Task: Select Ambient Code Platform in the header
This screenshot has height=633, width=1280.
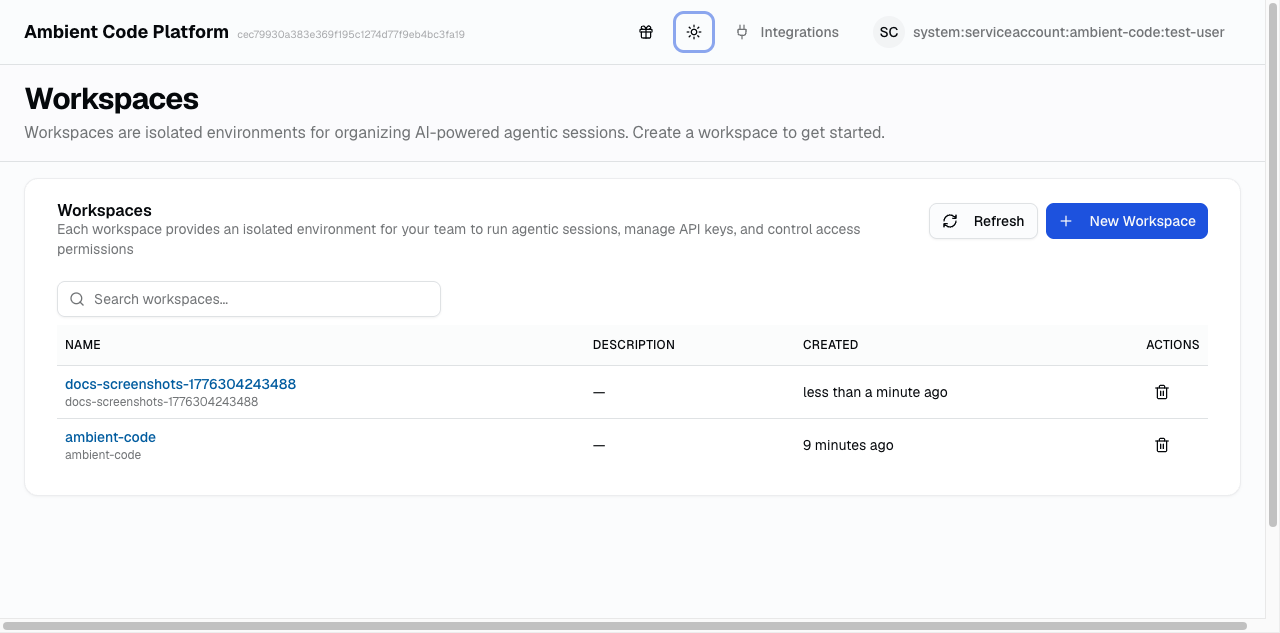Action: [x=126, y=31]
